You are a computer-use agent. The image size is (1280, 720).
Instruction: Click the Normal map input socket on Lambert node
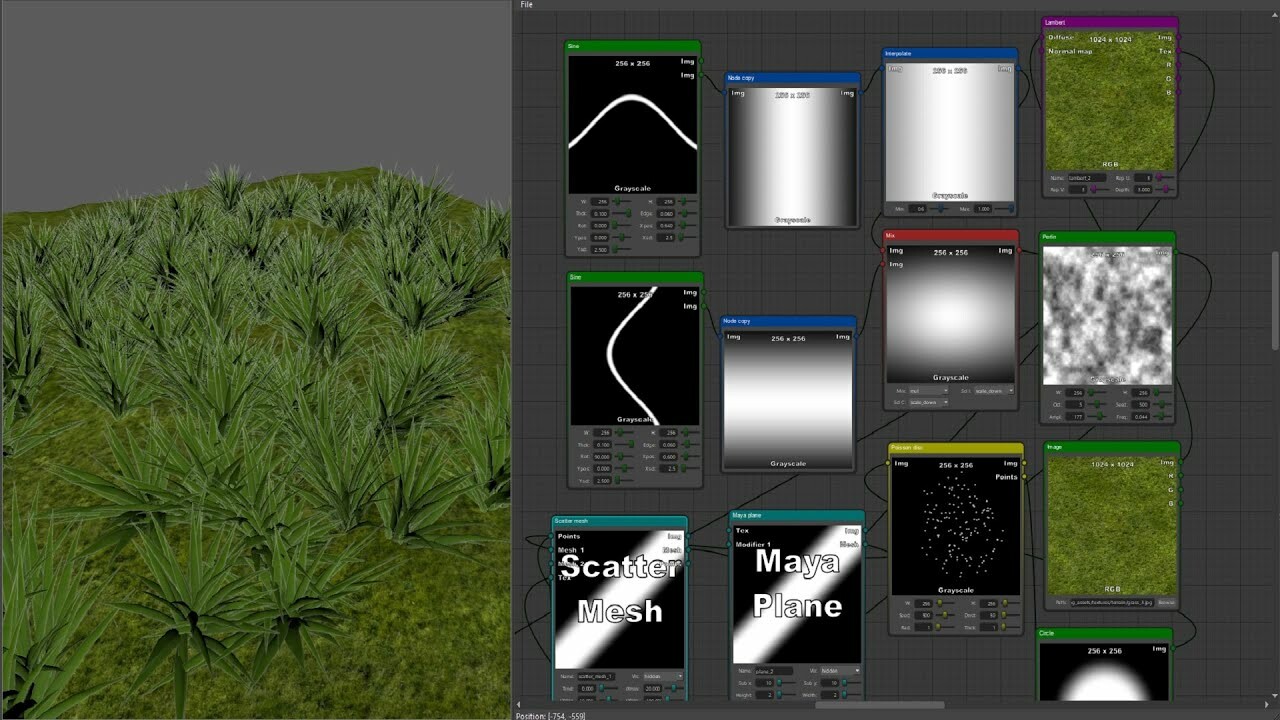click(x=1043, y=52)
